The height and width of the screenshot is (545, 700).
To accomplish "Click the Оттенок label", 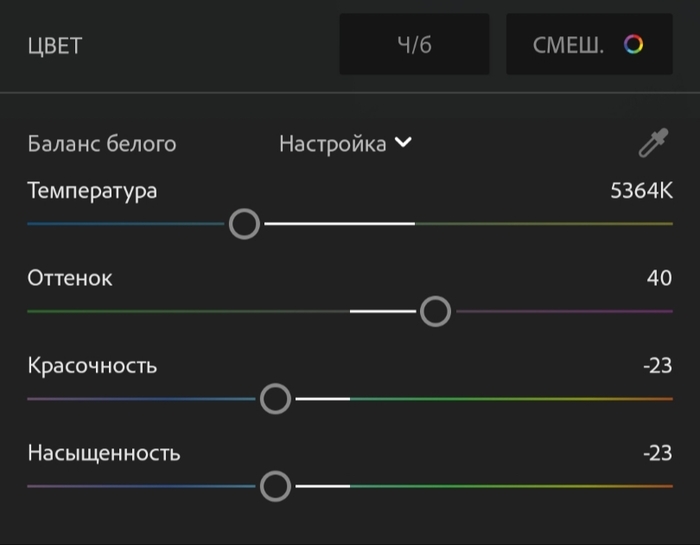I will pyautogui.click(x=70, y=278).
